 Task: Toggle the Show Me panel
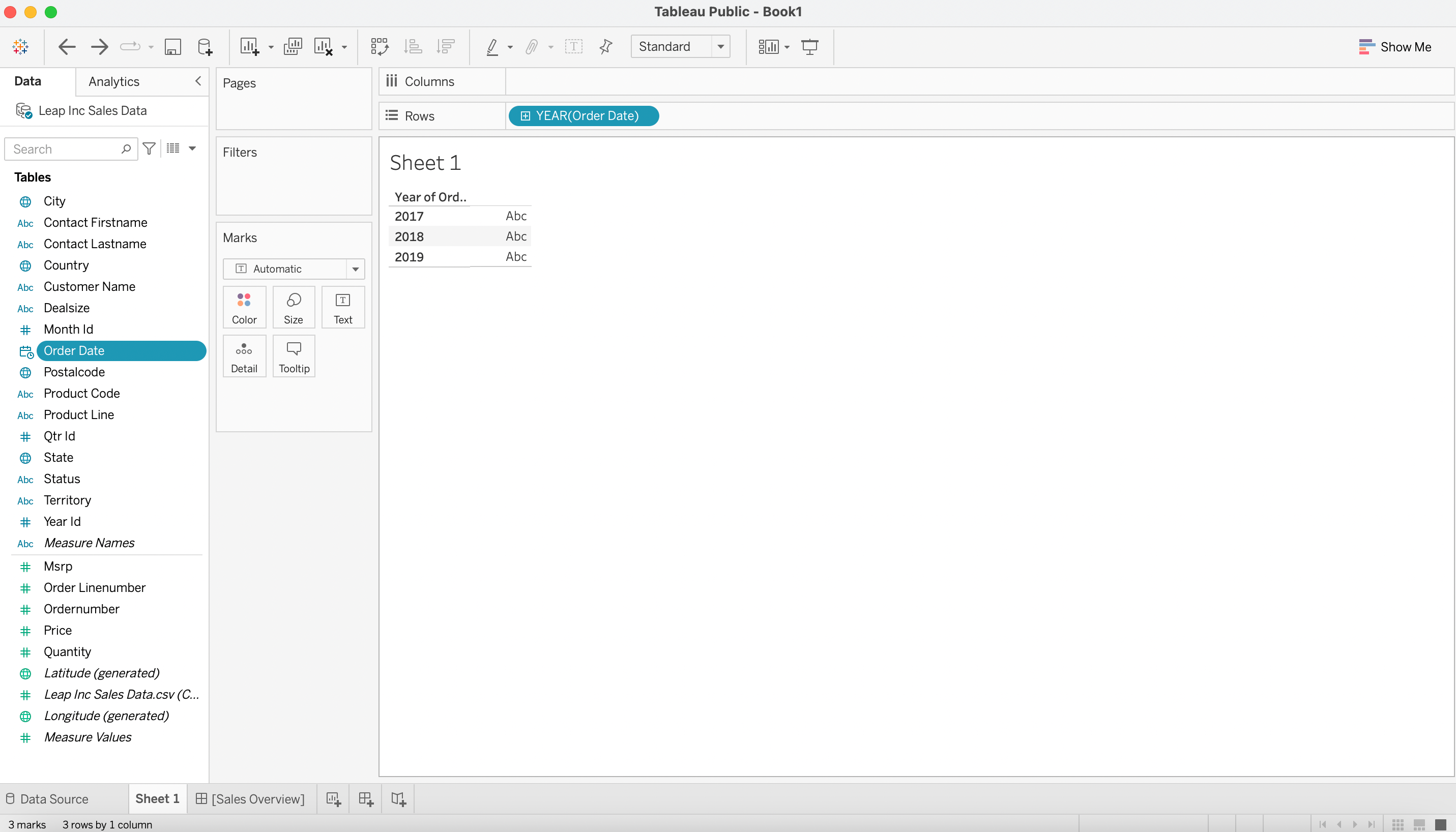[x=1395, y=47]
